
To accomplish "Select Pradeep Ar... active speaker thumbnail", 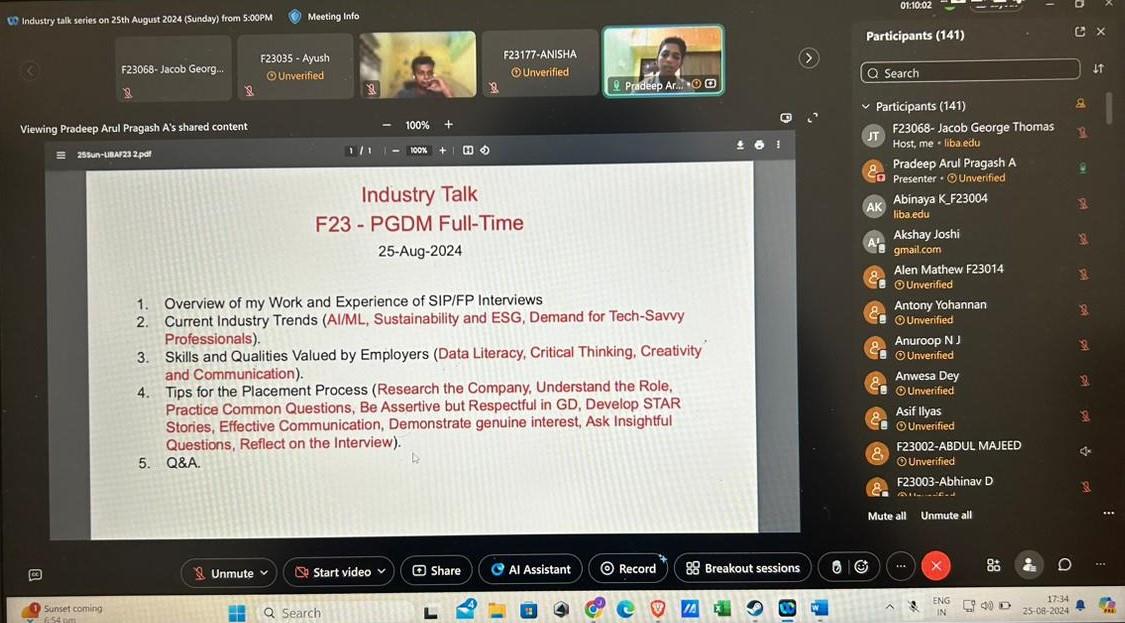I will click(x=663, y=60).
